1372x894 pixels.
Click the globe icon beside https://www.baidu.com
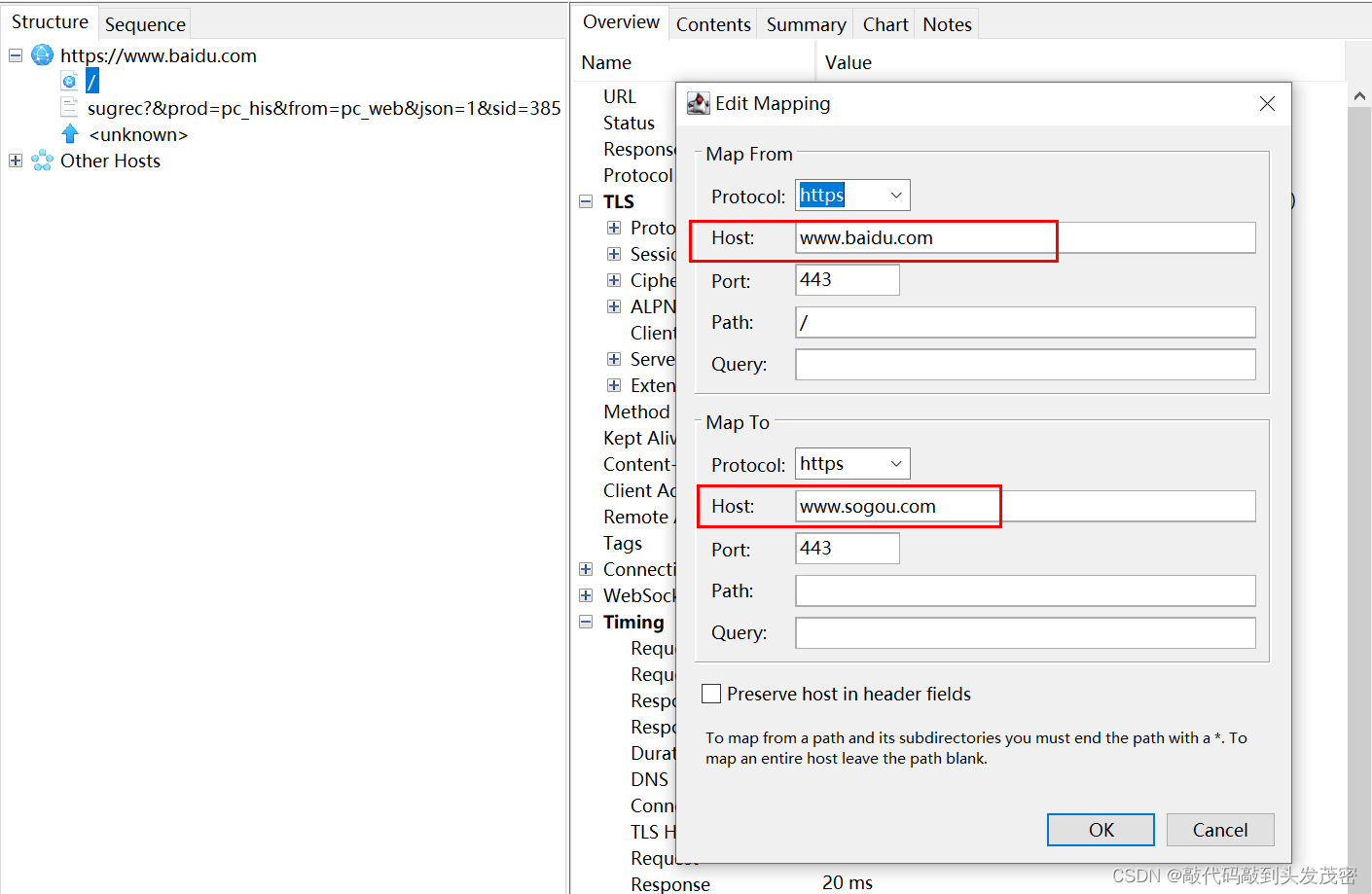point(42,55)
